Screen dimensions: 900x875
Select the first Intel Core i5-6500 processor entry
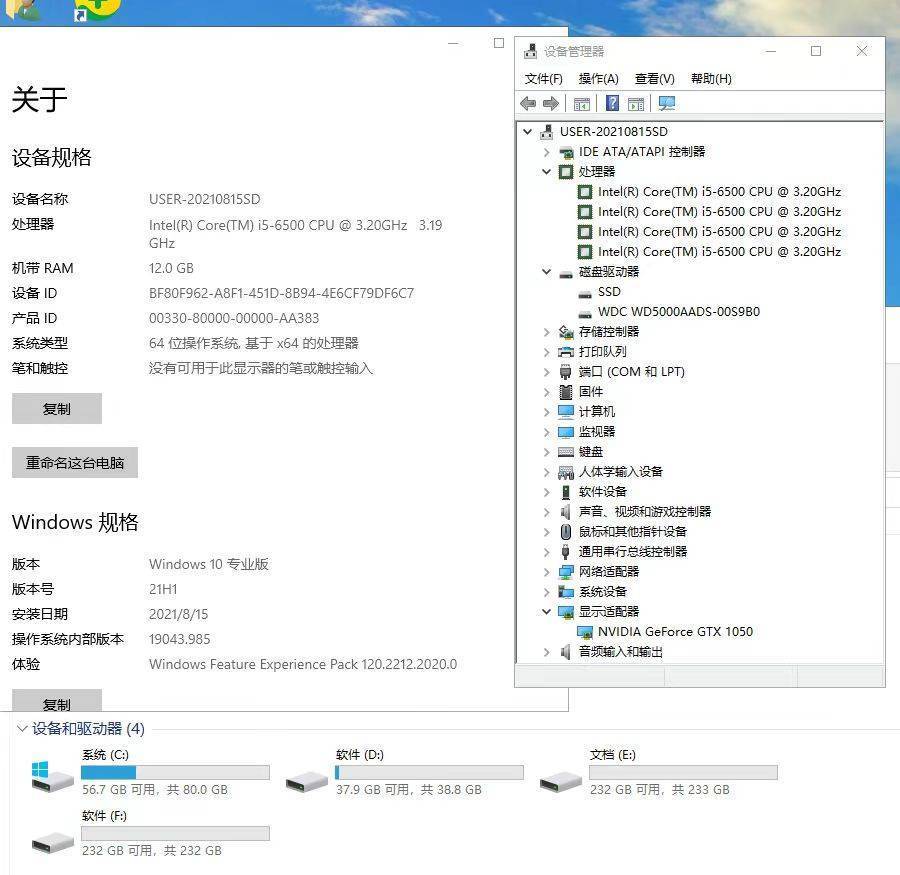[719, 192]
